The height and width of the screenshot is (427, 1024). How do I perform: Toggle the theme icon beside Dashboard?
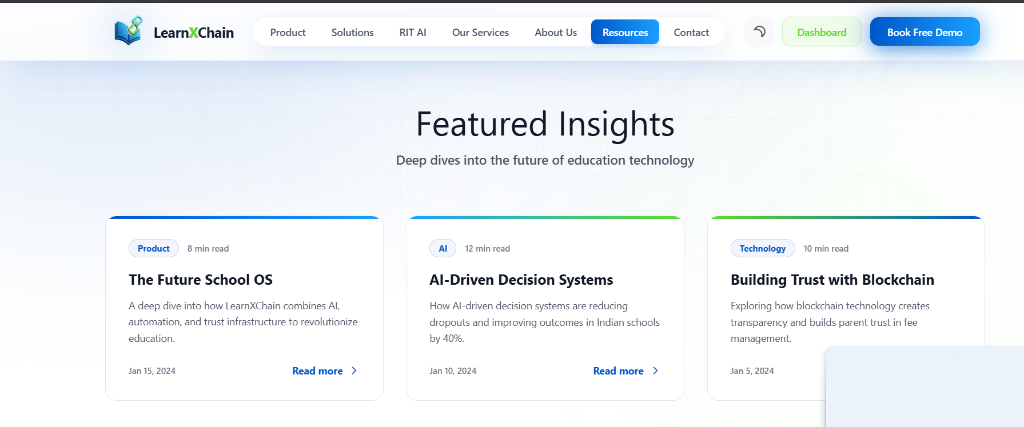760,31
